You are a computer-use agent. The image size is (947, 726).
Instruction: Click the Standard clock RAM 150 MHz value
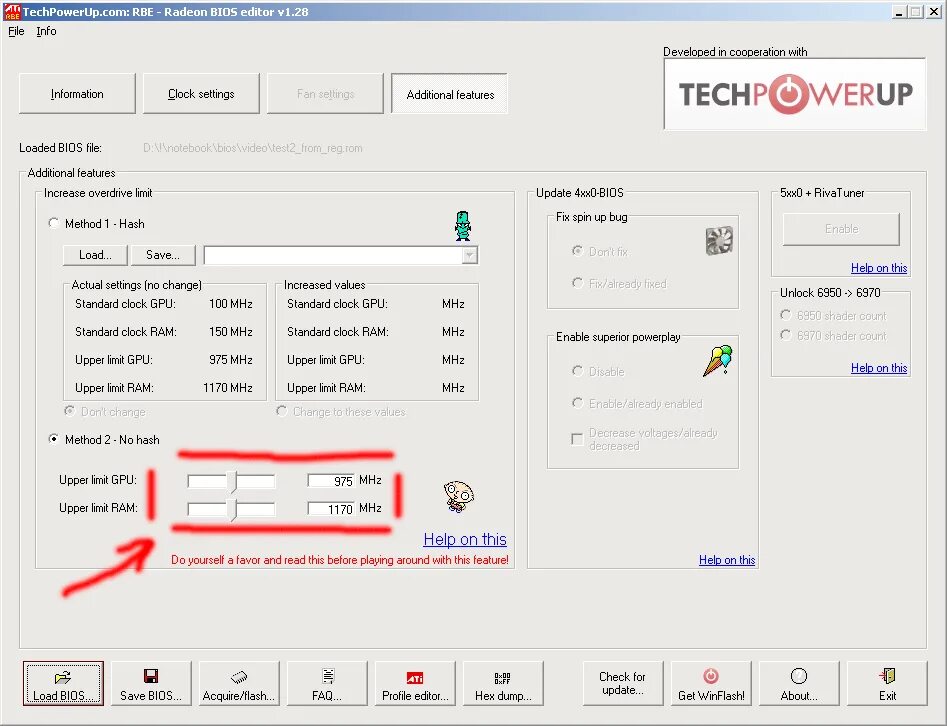click(x=231, y=332)
